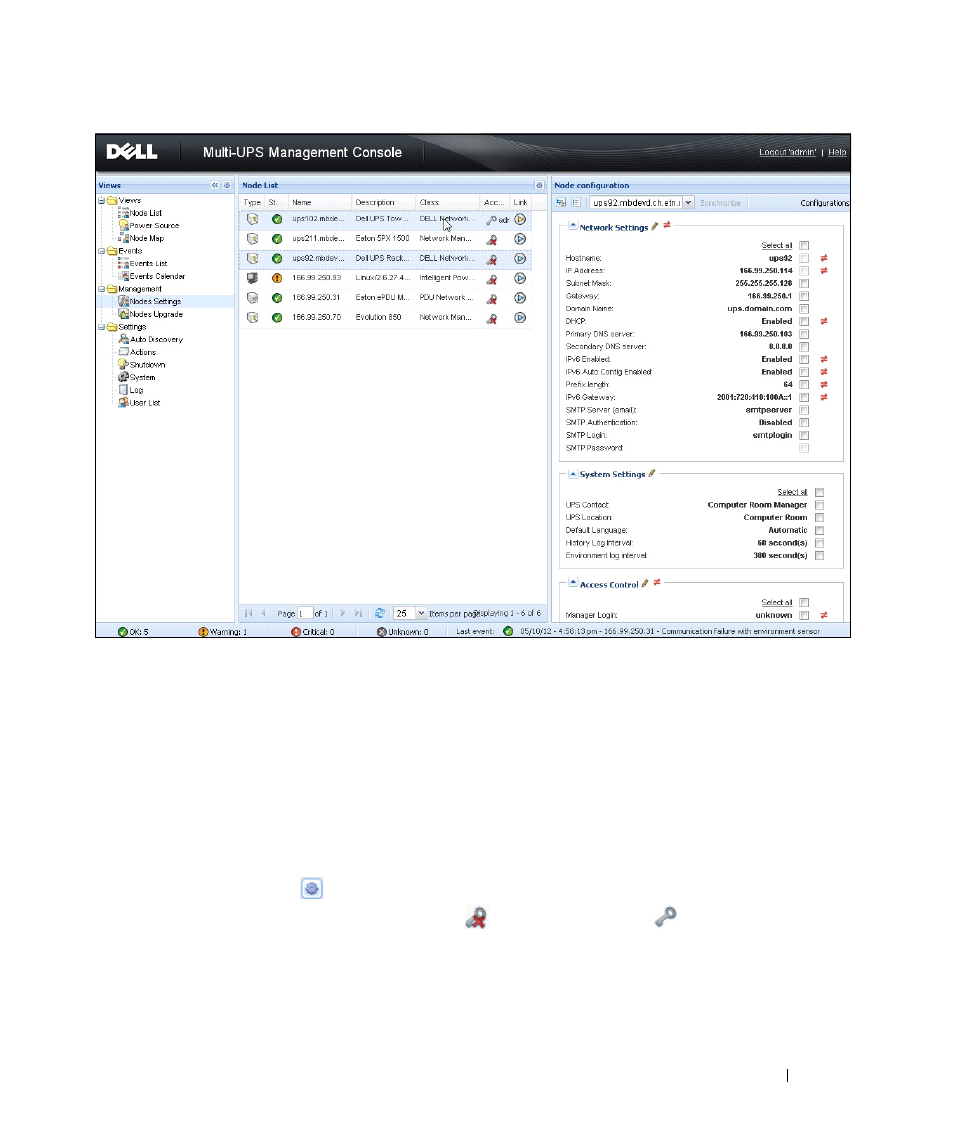Open the Node Map view
The image size is (954, 1145).
pyautogui.click(x=147, y=238)
